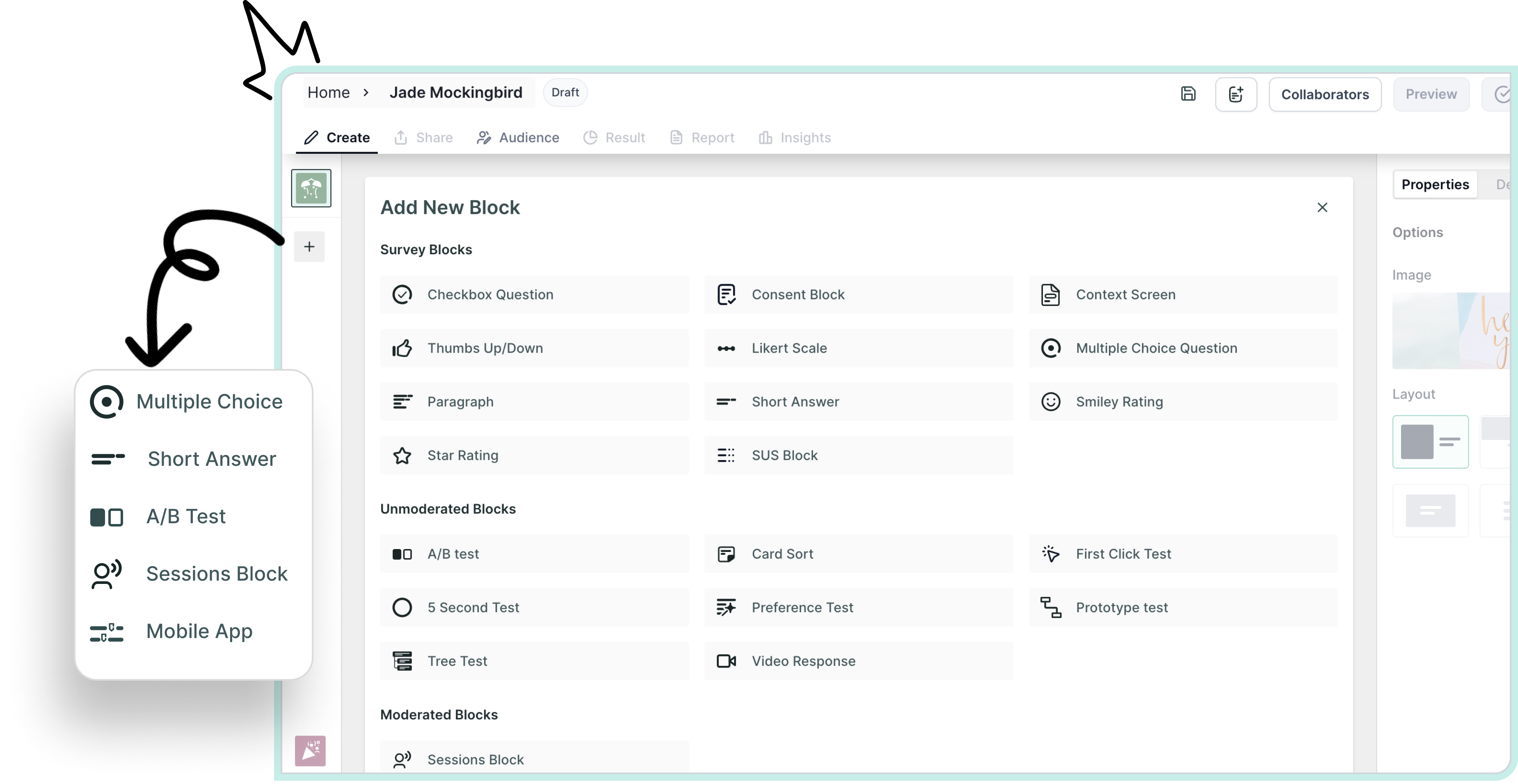Select the image-left layout option
This screenshot has width=1518, height=784.
(1430, 442)
